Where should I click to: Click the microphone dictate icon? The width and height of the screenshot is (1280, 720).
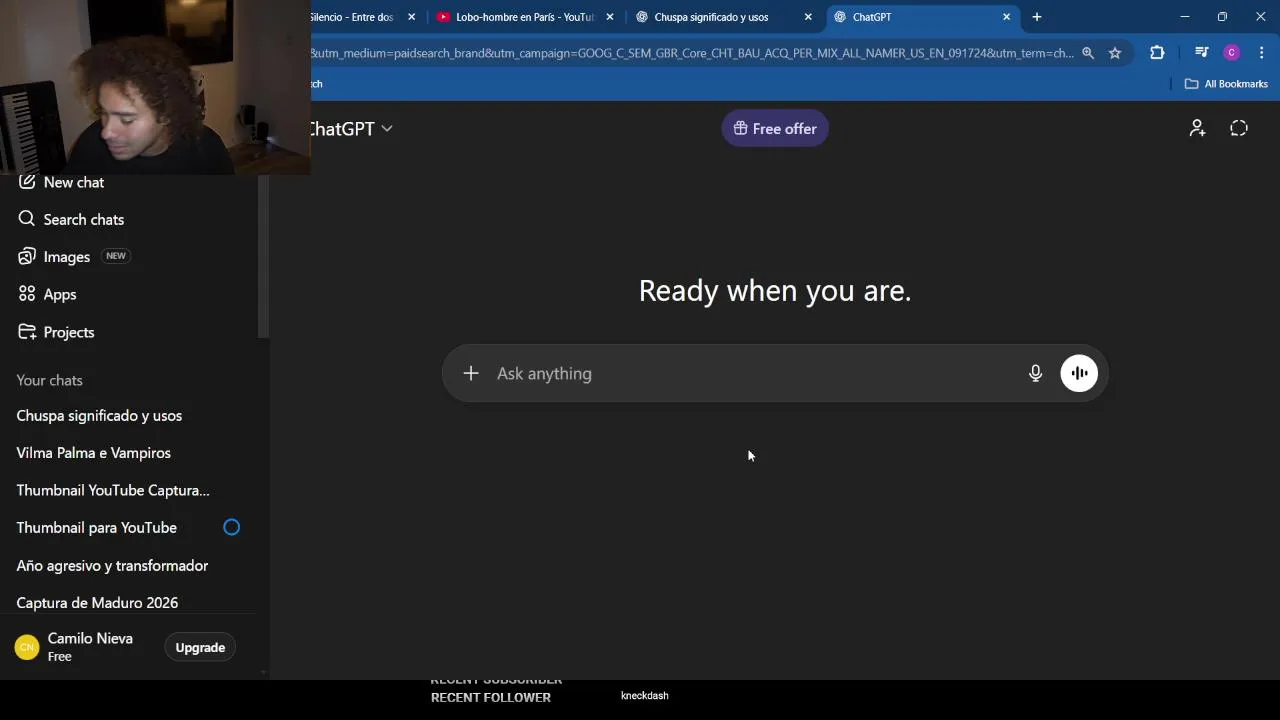1035,373
